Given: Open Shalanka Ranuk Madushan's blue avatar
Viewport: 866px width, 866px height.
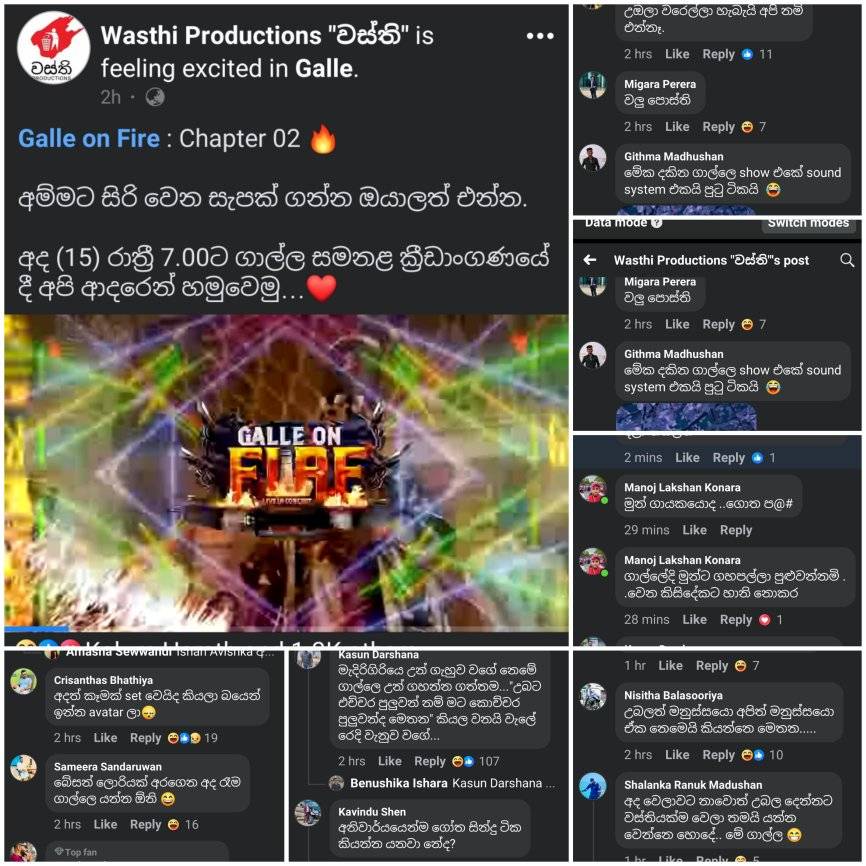Looking at the screenshot, I should [x=593, y=786].
